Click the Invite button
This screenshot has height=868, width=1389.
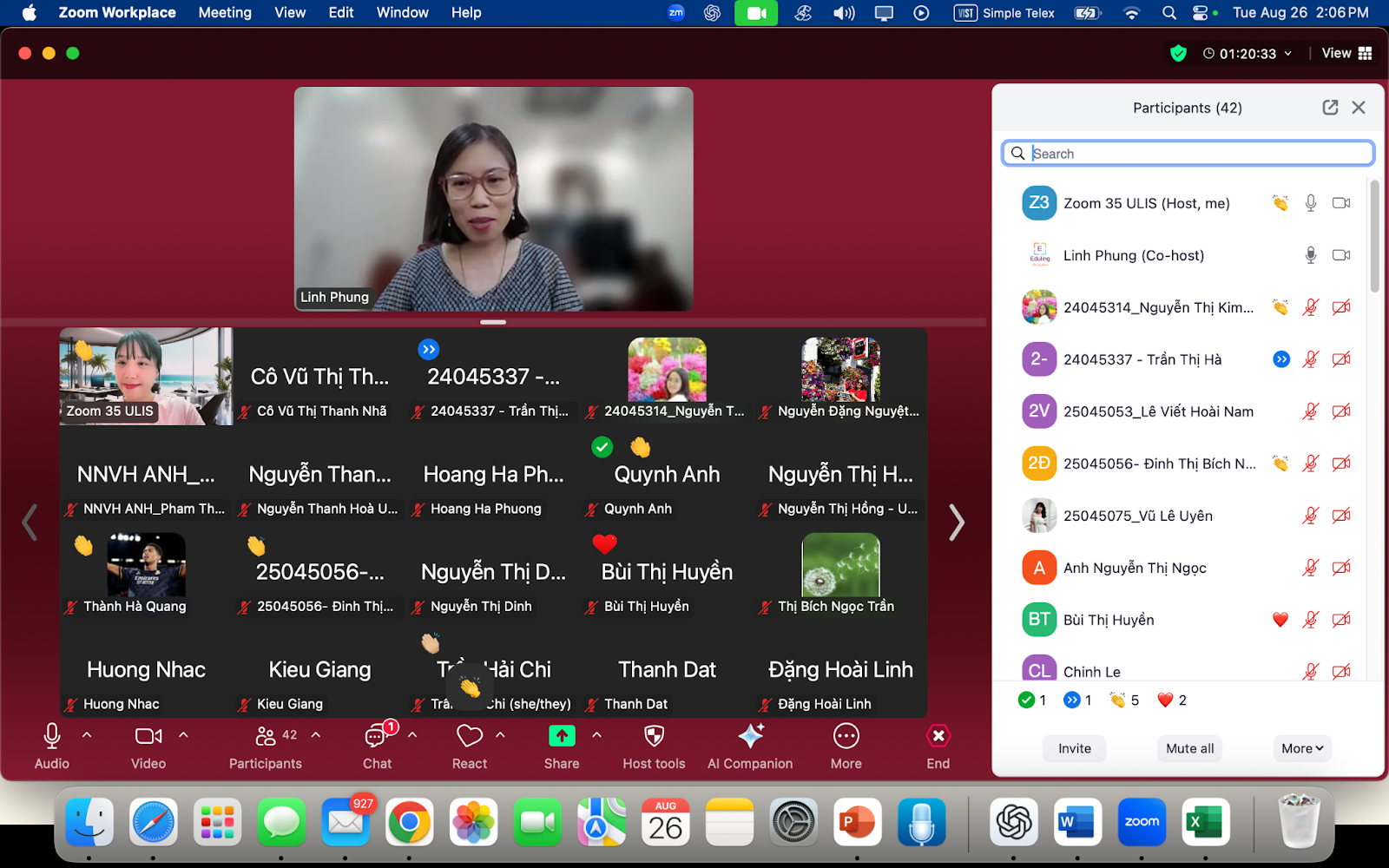coord(1074,748)
